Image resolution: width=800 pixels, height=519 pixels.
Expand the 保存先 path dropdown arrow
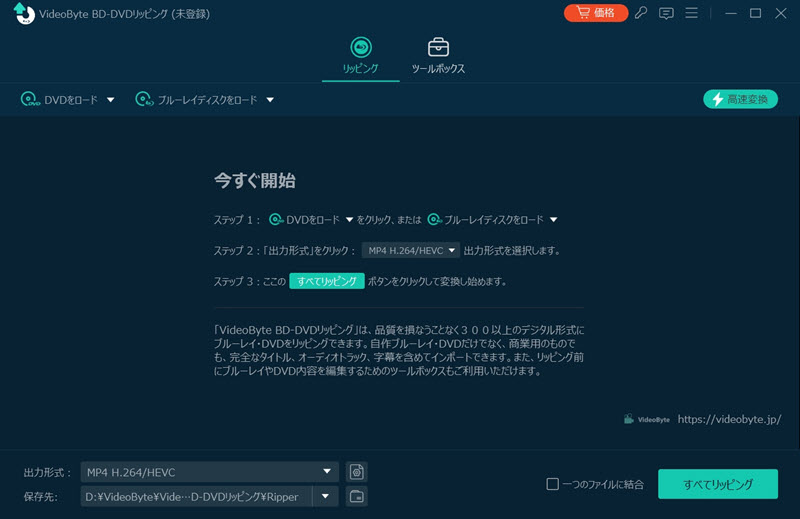326,496
